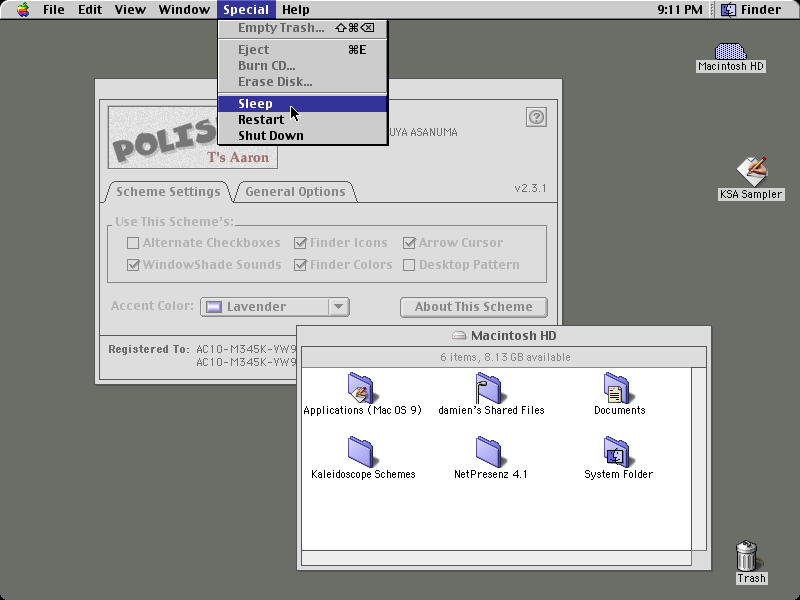This screenshot has width=800, height=600.
Task: Select the NetPresenz 4.1 folder icon
Action: coord(489,452)
